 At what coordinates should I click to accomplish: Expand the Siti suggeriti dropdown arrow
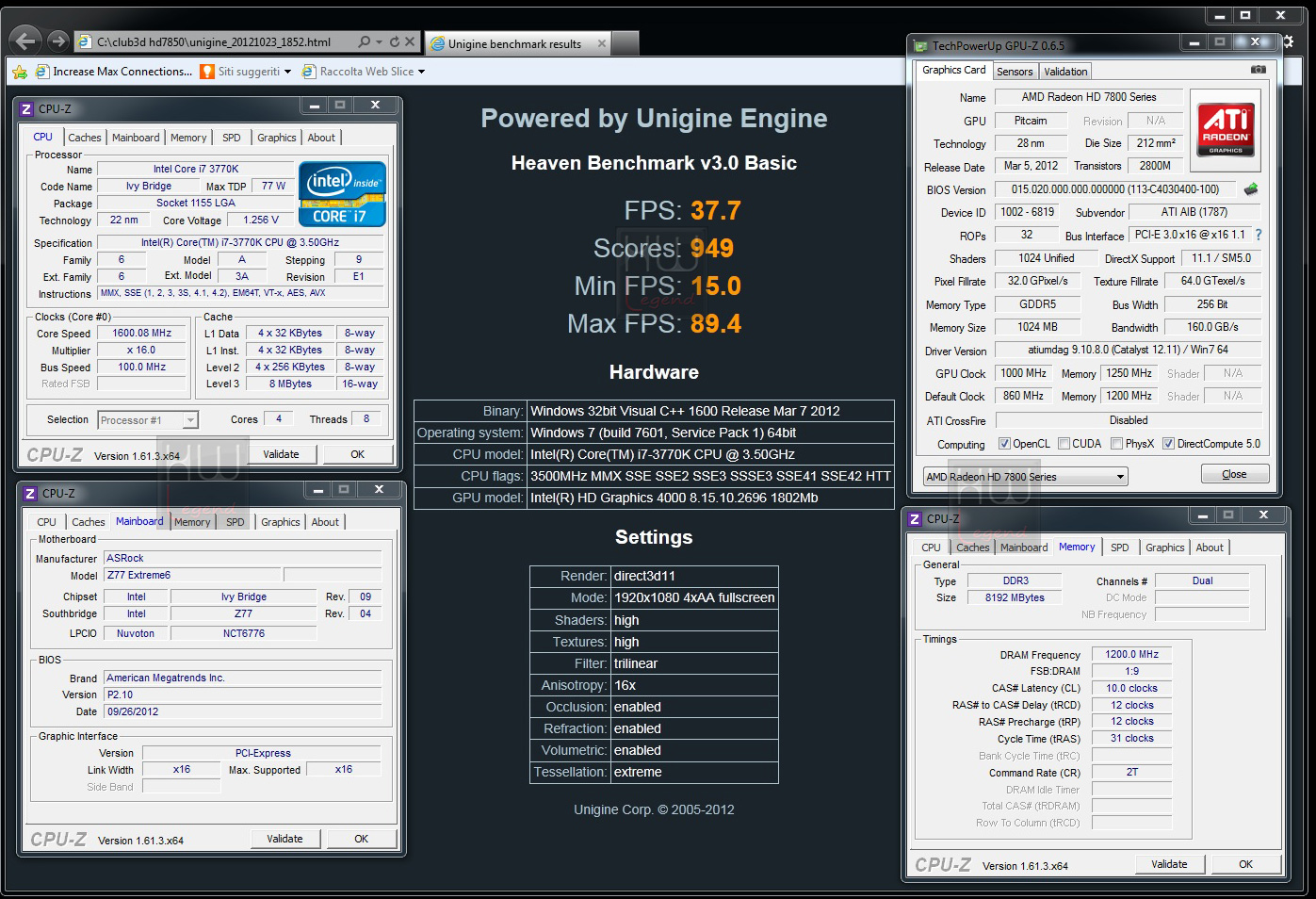(287, 72)
